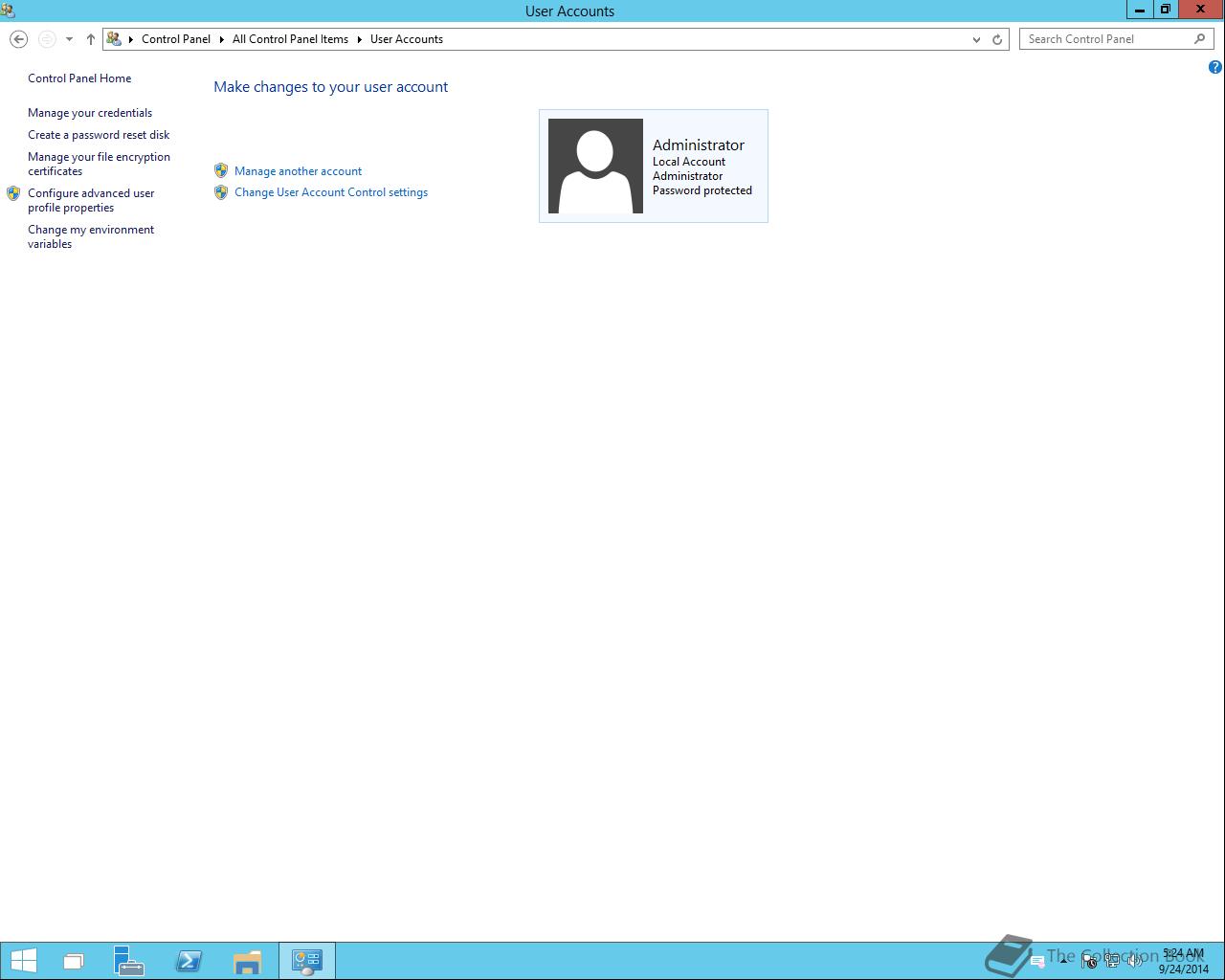Open Change User Account Control settings
Viewport: 1225px width, 980px height.
click(331, 192)
